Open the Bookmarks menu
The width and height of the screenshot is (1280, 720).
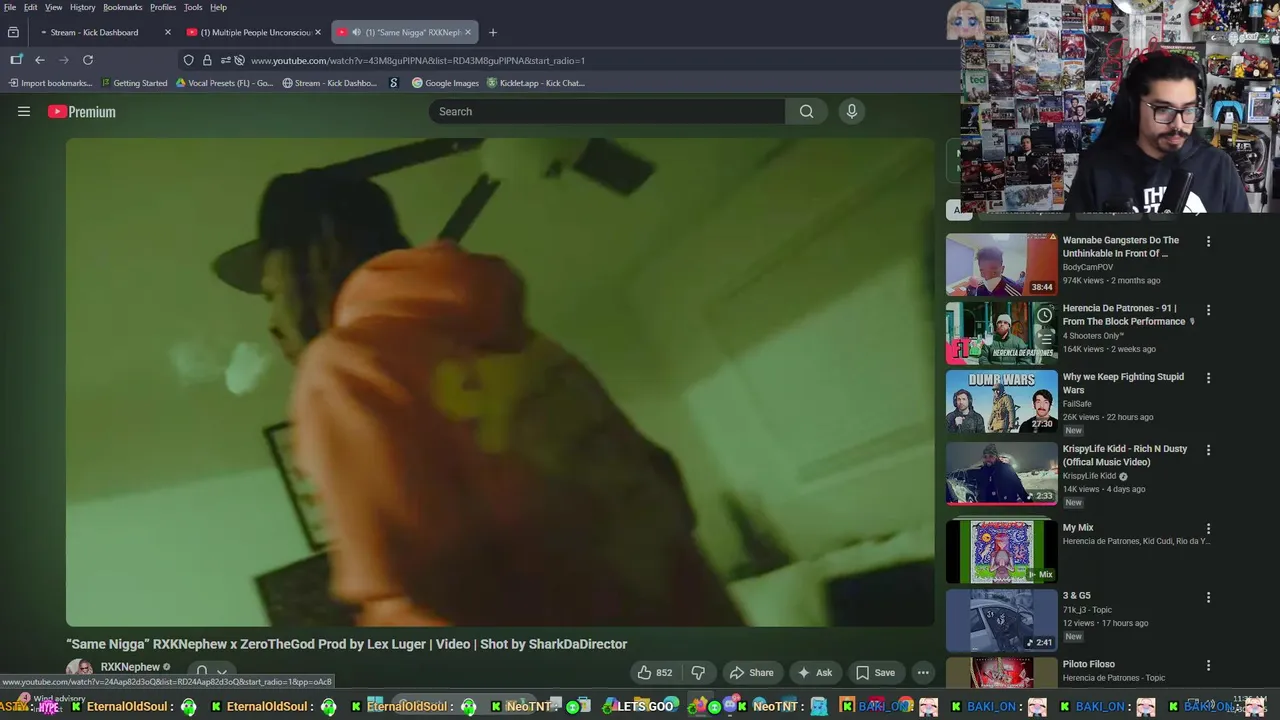tap(123, 7)
